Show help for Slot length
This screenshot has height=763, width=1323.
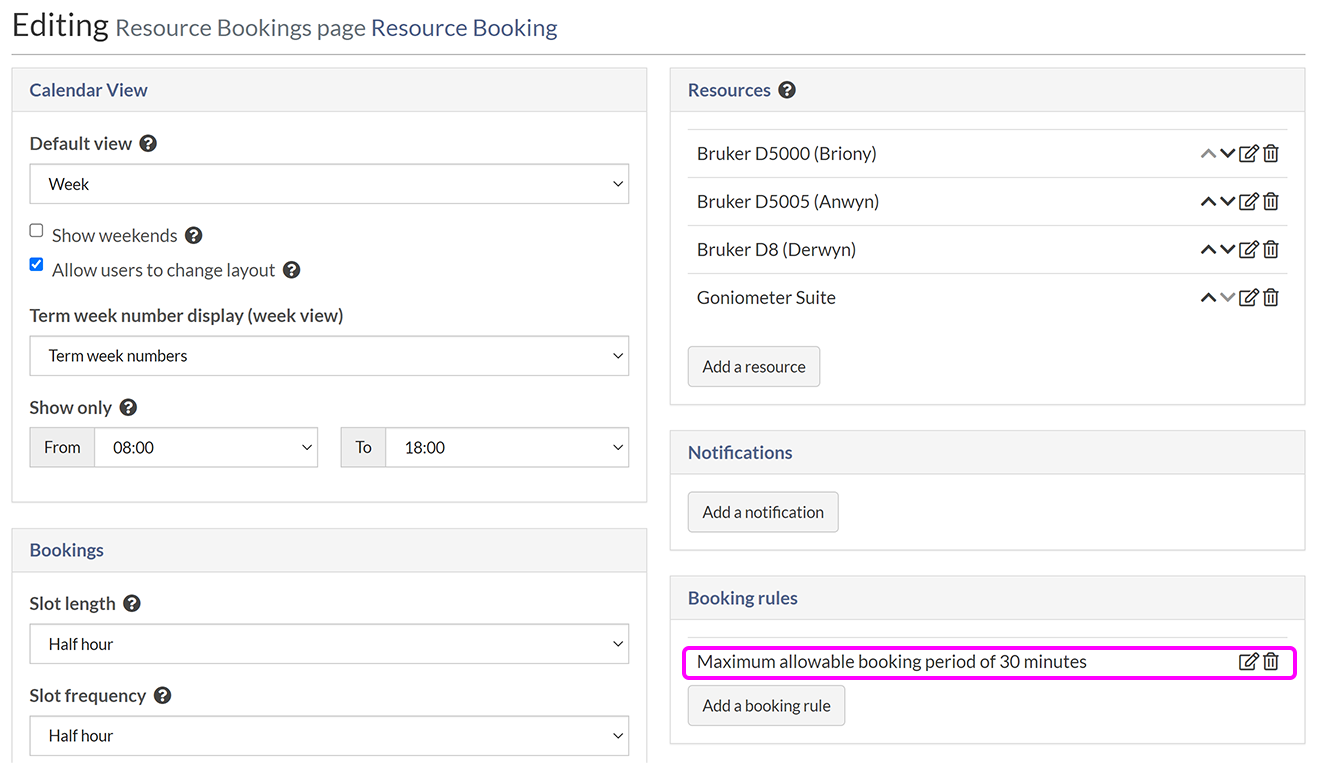pyautogui.click(x=132, y=604)
